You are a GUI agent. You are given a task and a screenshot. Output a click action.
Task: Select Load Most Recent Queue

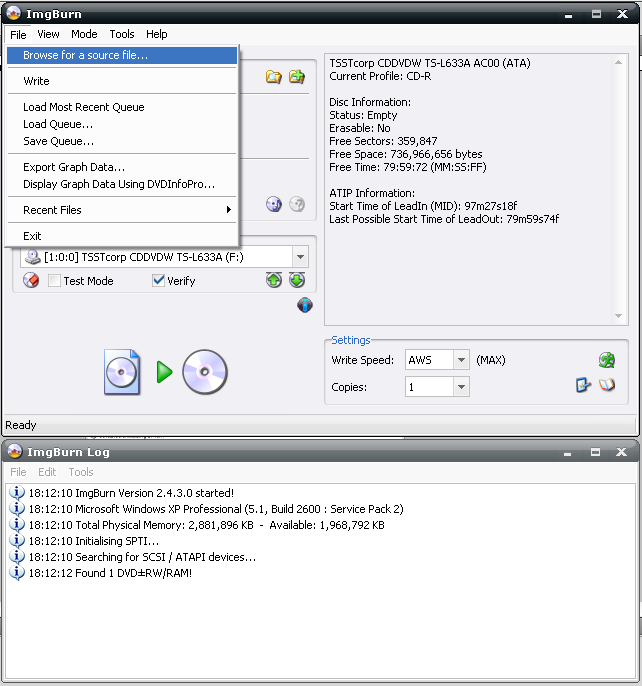click(122, 107)
